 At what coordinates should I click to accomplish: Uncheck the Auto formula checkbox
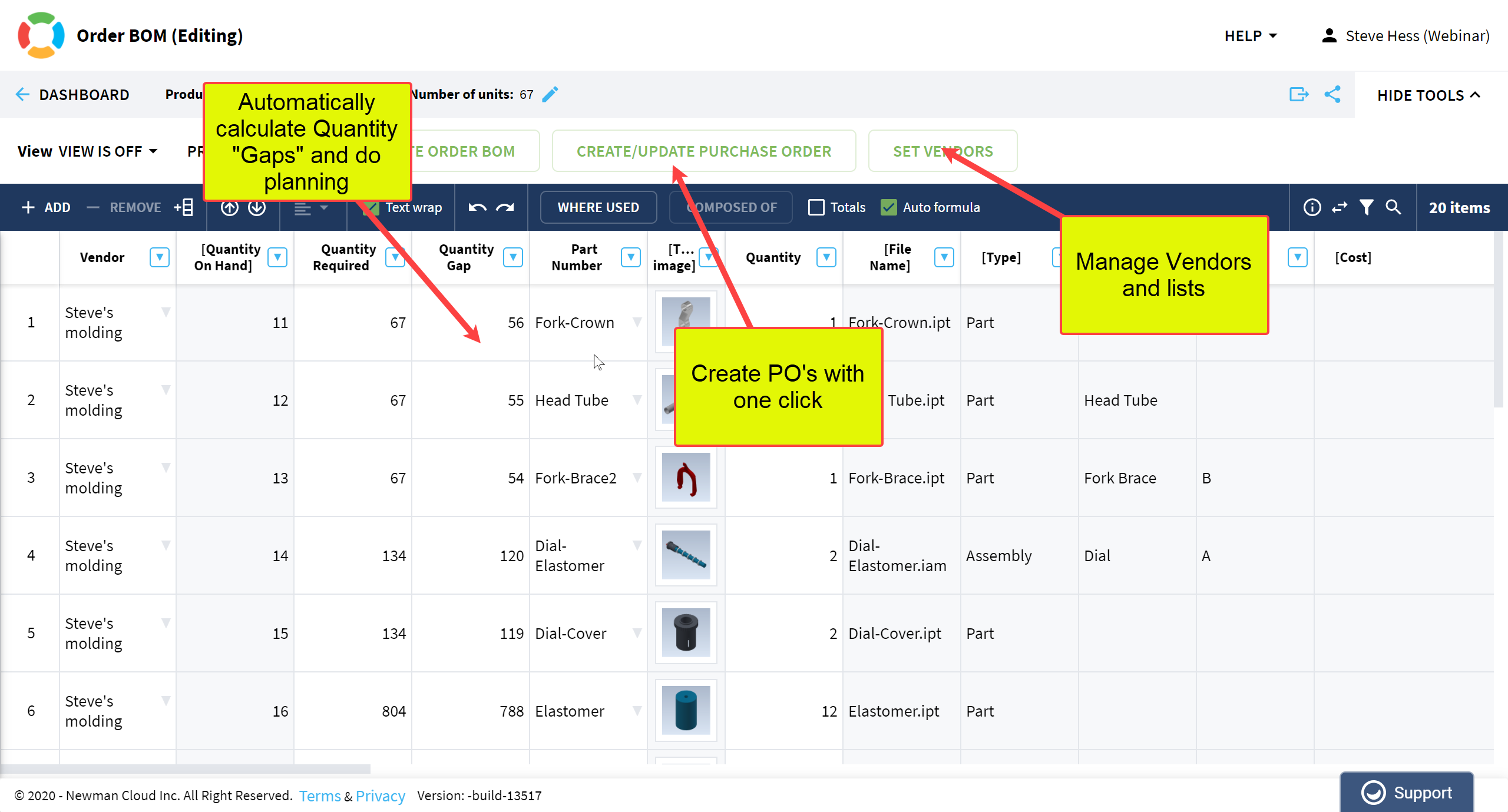888,207
